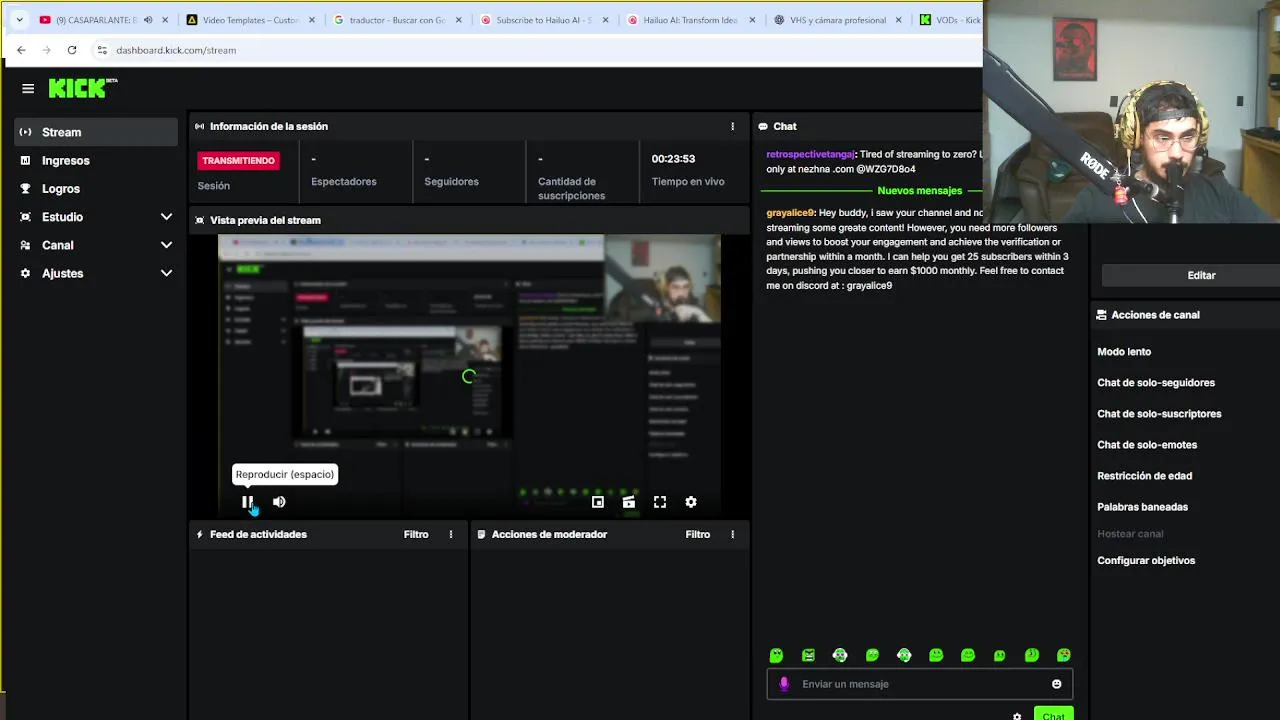Open the preview player settings gear
1280x720 pixels.
point(691,502)
